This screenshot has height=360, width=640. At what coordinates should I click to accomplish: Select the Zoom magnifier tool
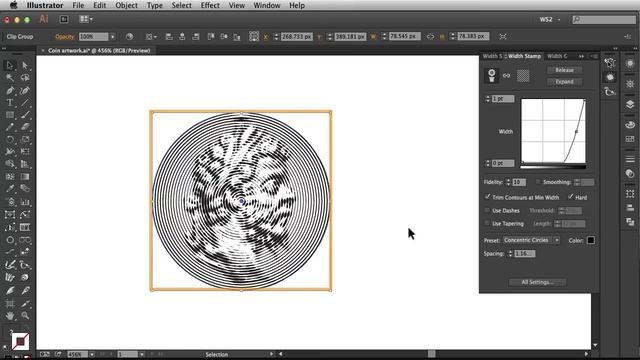point(25,316)
